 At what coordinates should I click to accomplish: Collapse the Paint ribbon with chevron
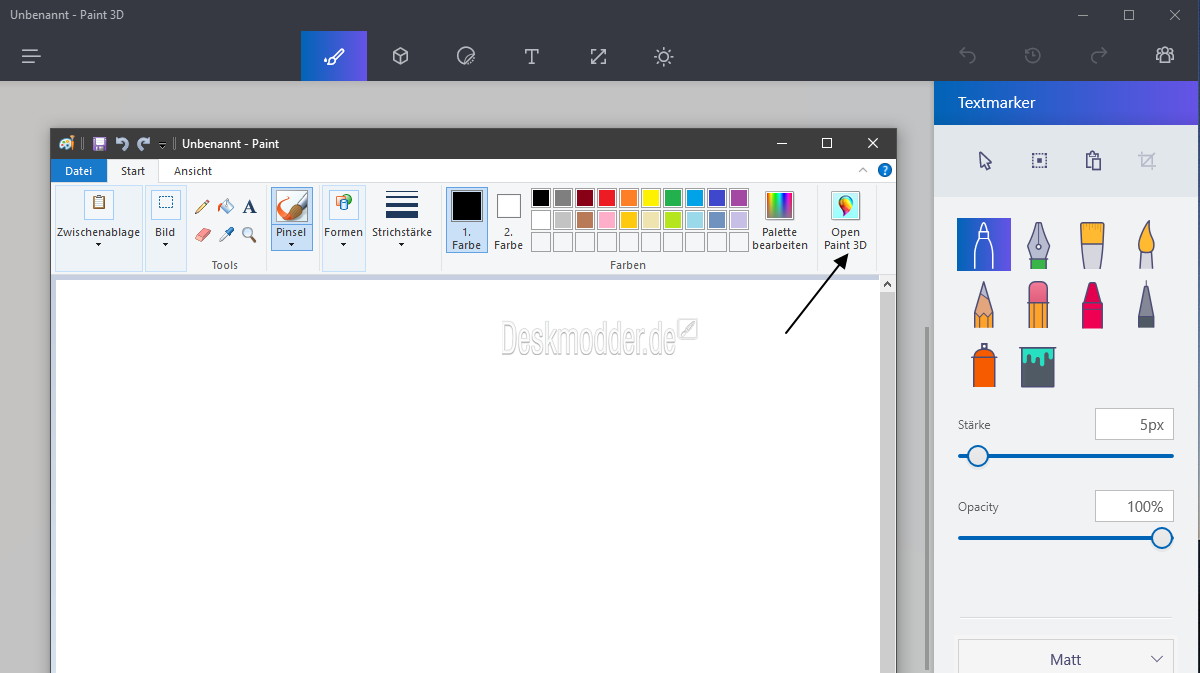point(863,171)
